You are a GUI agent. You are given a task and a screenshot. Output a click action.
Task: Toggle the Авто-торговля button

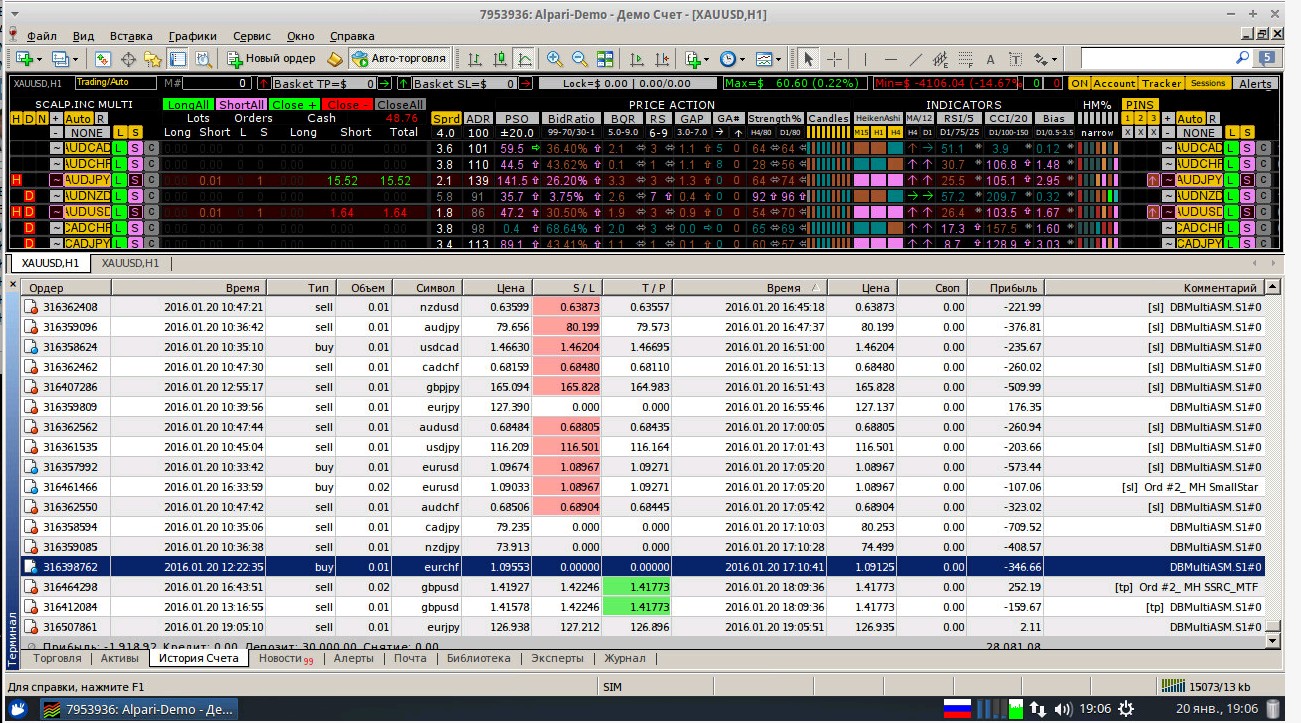(400, 59)
